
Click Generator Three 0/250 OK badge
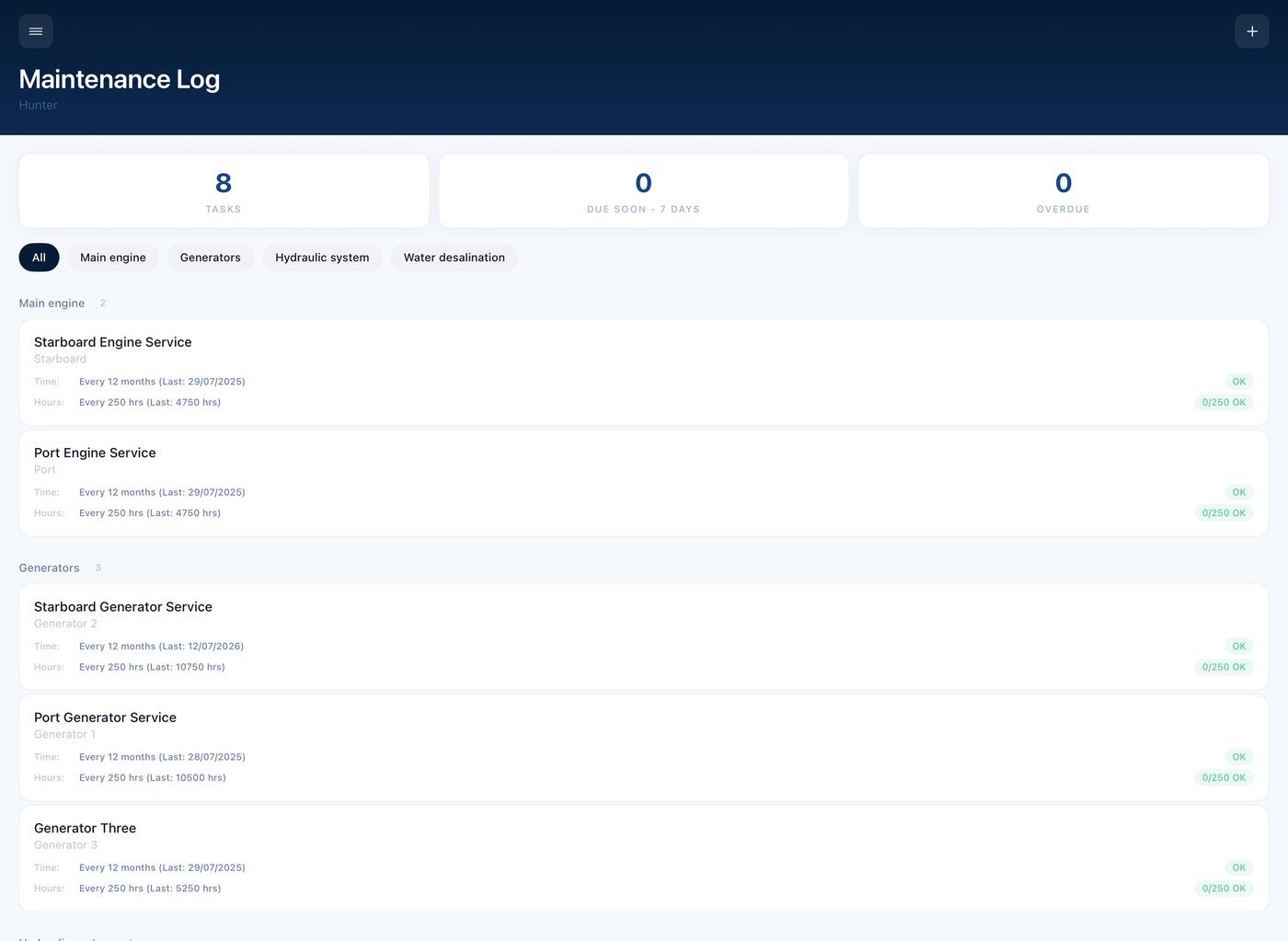click(x=1224, y=889)
